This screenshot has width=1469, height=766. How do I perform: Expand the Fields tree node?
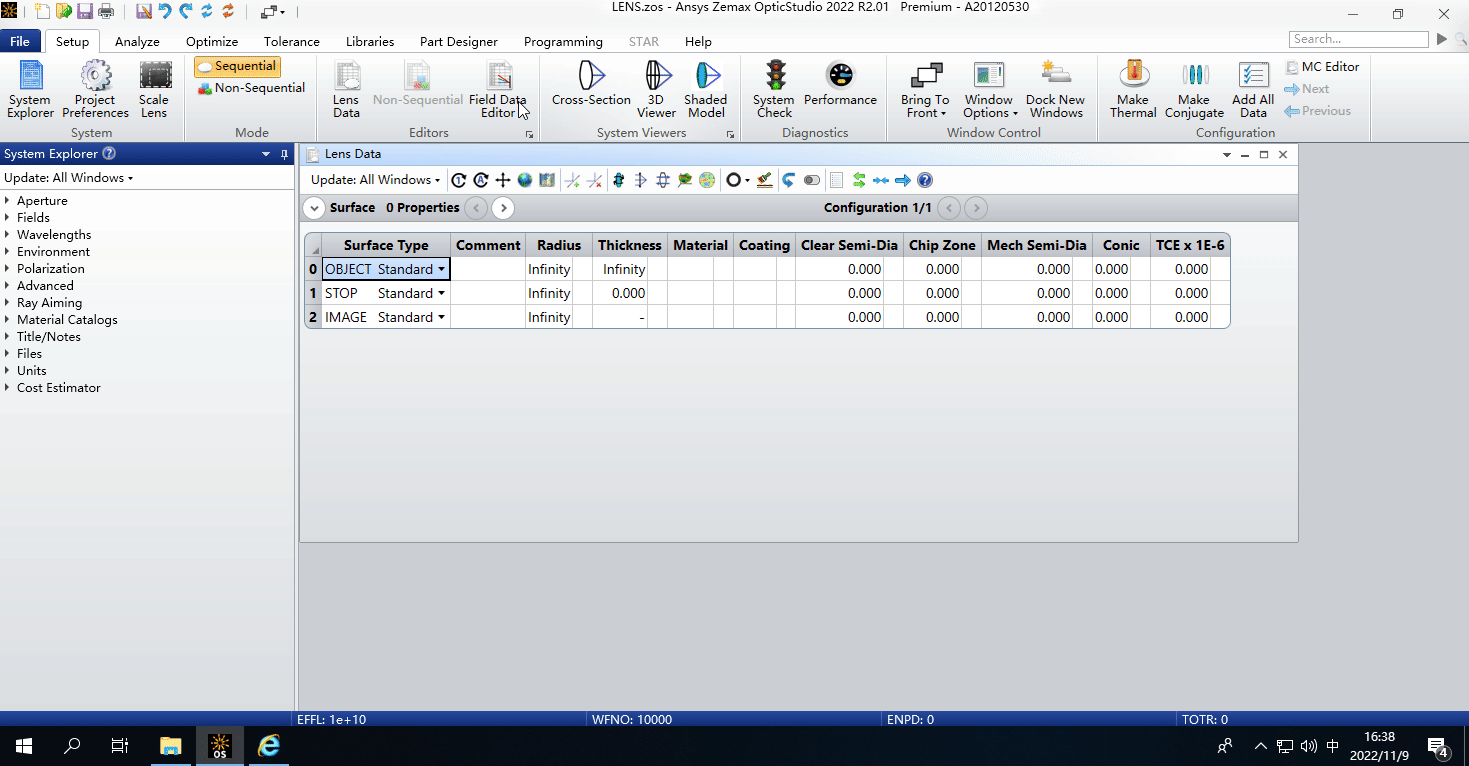(x=8, y=218)
